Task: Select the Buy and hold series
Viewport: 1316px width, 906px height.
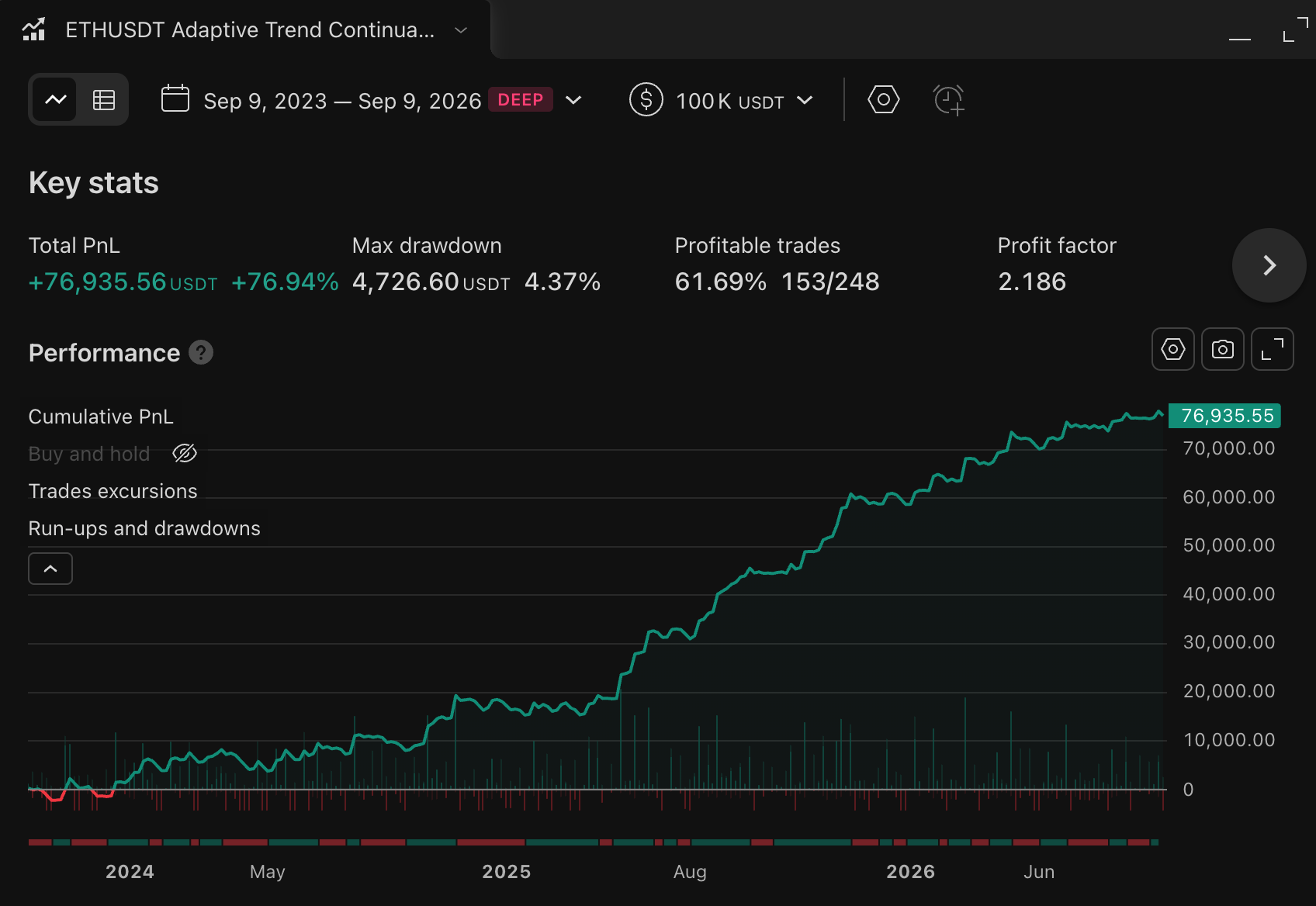Action: coord(89,454)
